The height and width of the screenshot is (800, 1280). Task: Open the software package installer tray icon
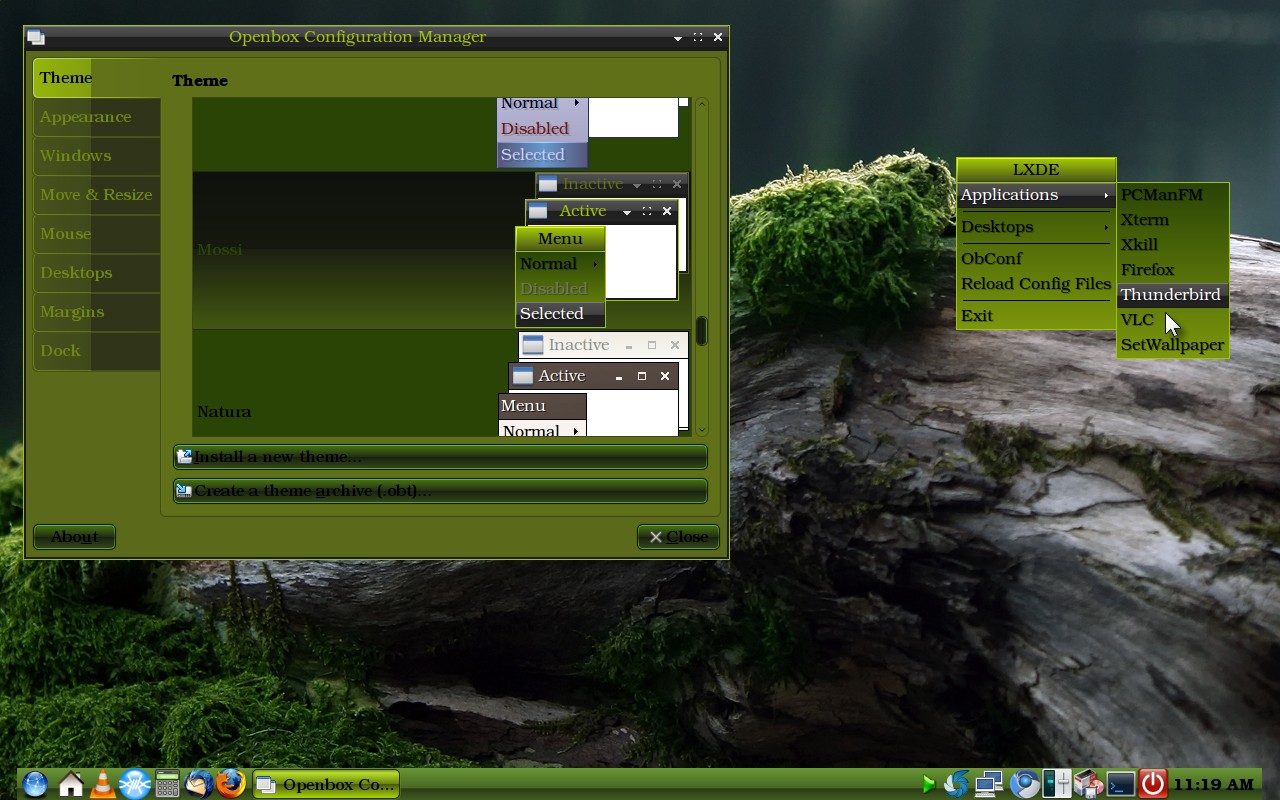(1088, 784)
